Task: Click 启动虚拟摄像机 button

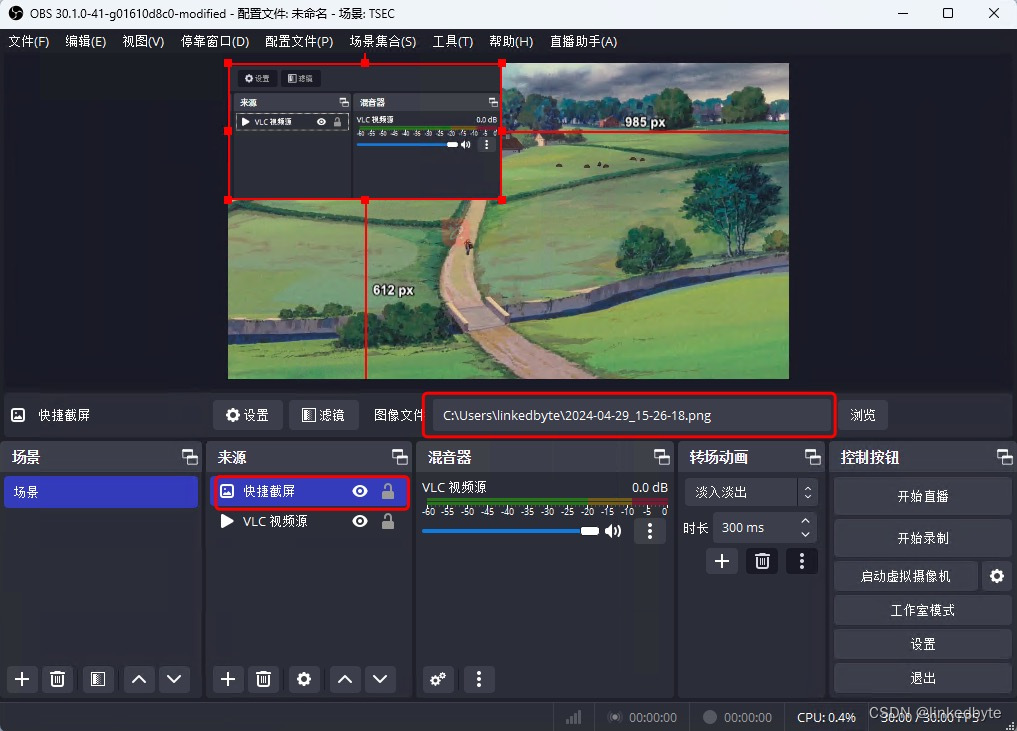Action: pyautogui.click(x=905, y=576)
